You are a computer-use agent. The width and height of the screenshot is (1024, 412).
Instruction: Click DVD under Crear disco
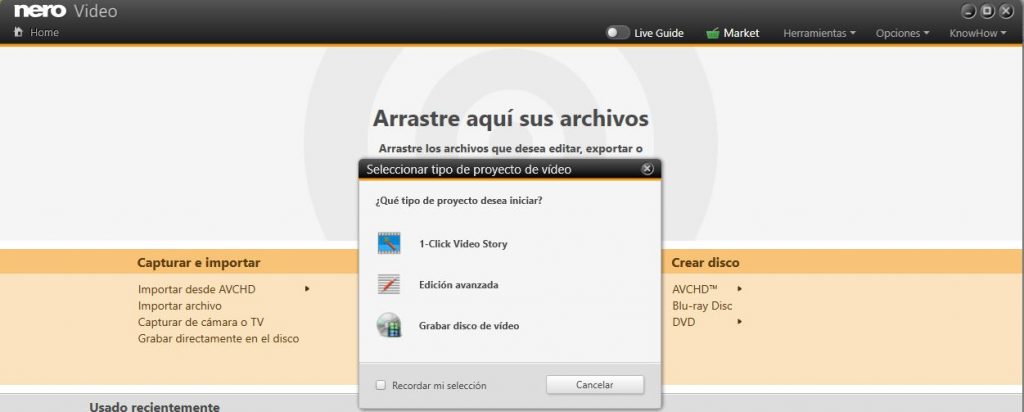[684, 322]
